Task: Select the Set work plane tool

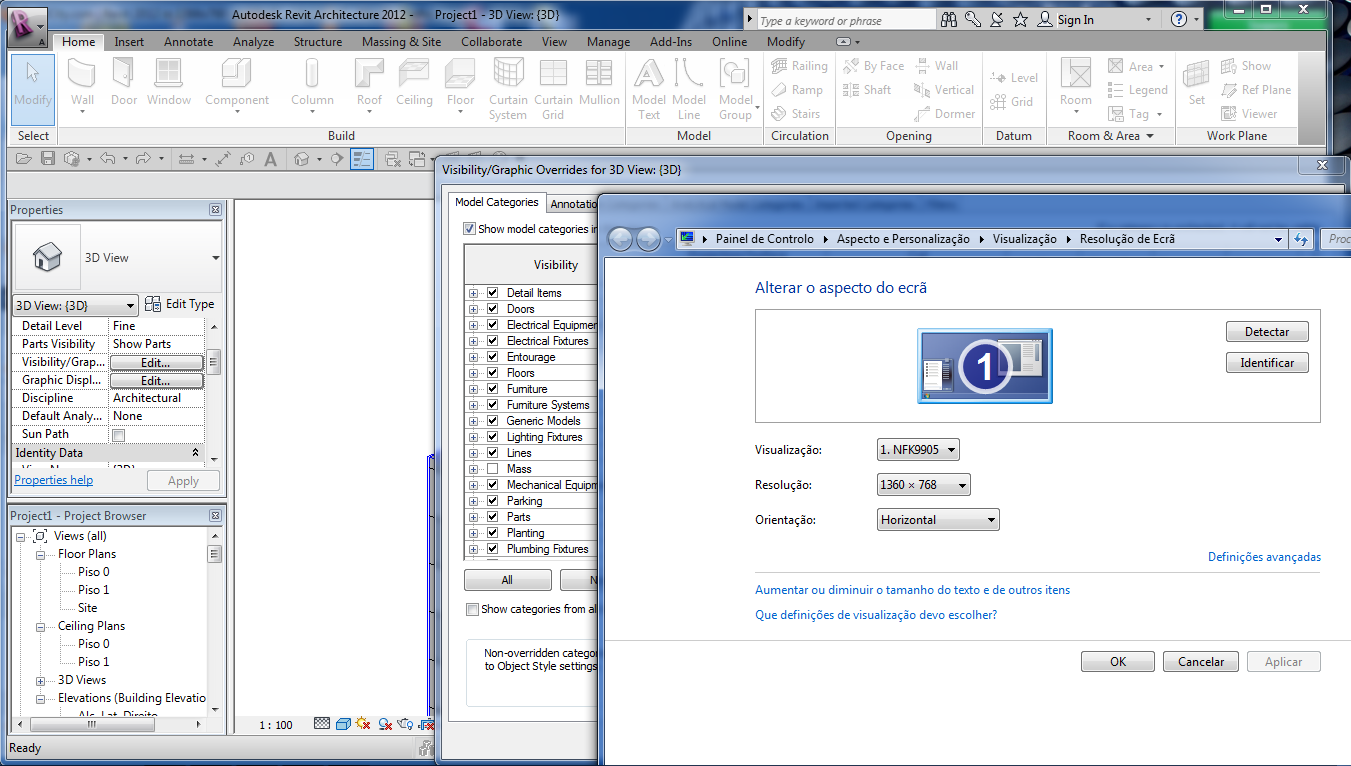Action: [x=1196, y=83]
